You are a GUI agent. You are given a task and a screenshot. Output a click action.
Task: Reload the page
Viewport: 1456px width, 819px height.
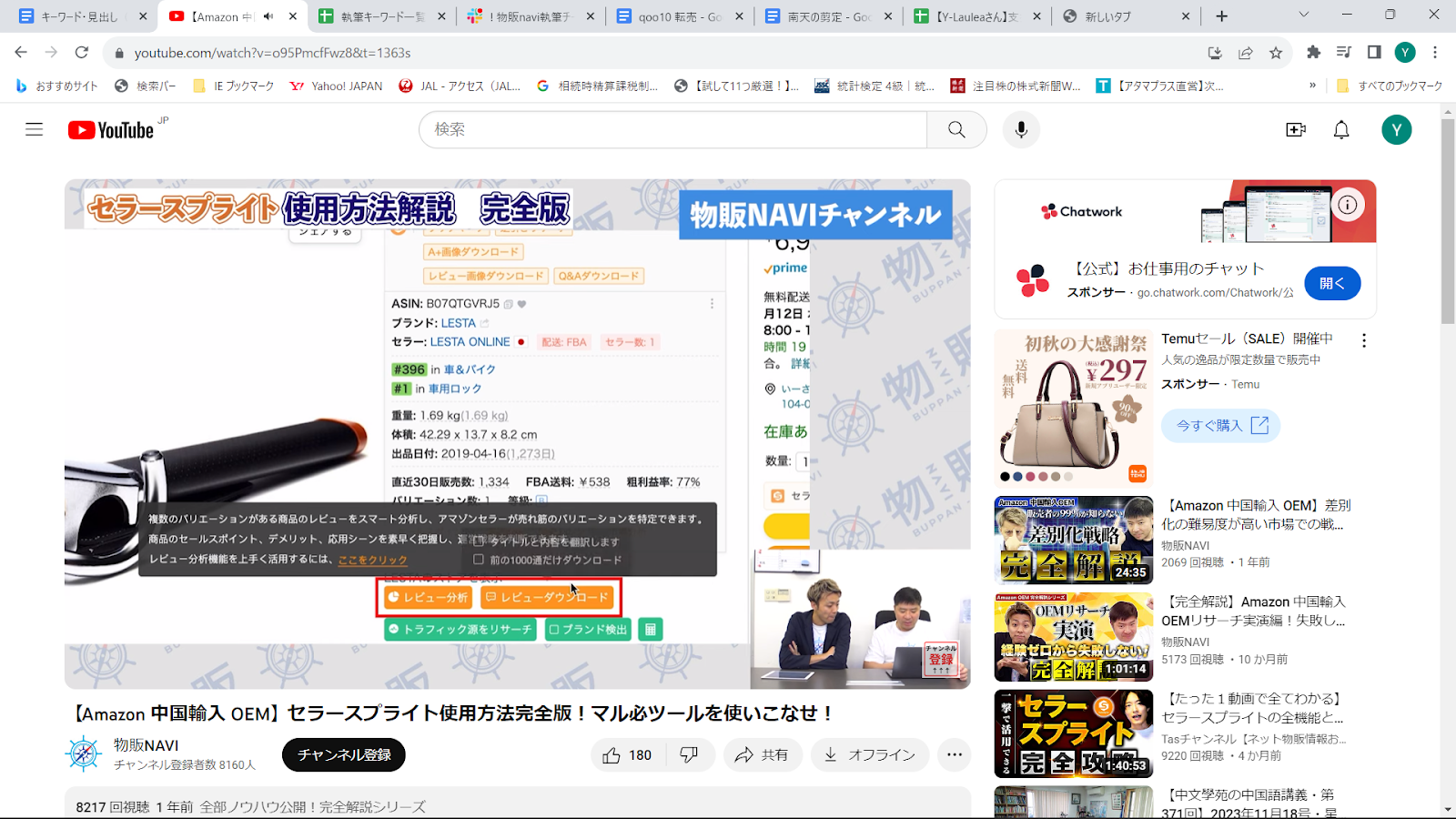(x=82, y=53)
